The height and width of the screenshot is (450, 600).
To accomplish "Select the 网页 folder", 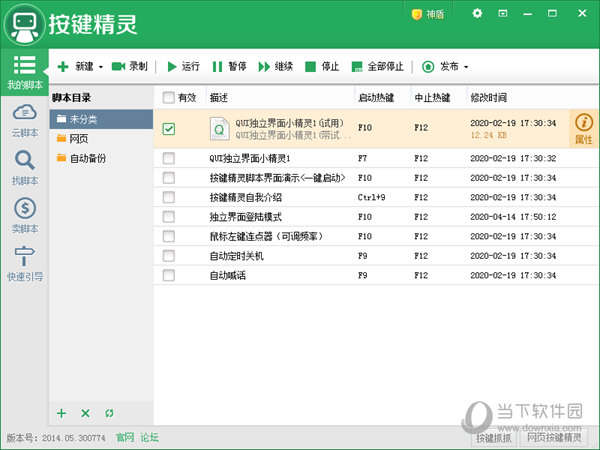I will (101, 139).
